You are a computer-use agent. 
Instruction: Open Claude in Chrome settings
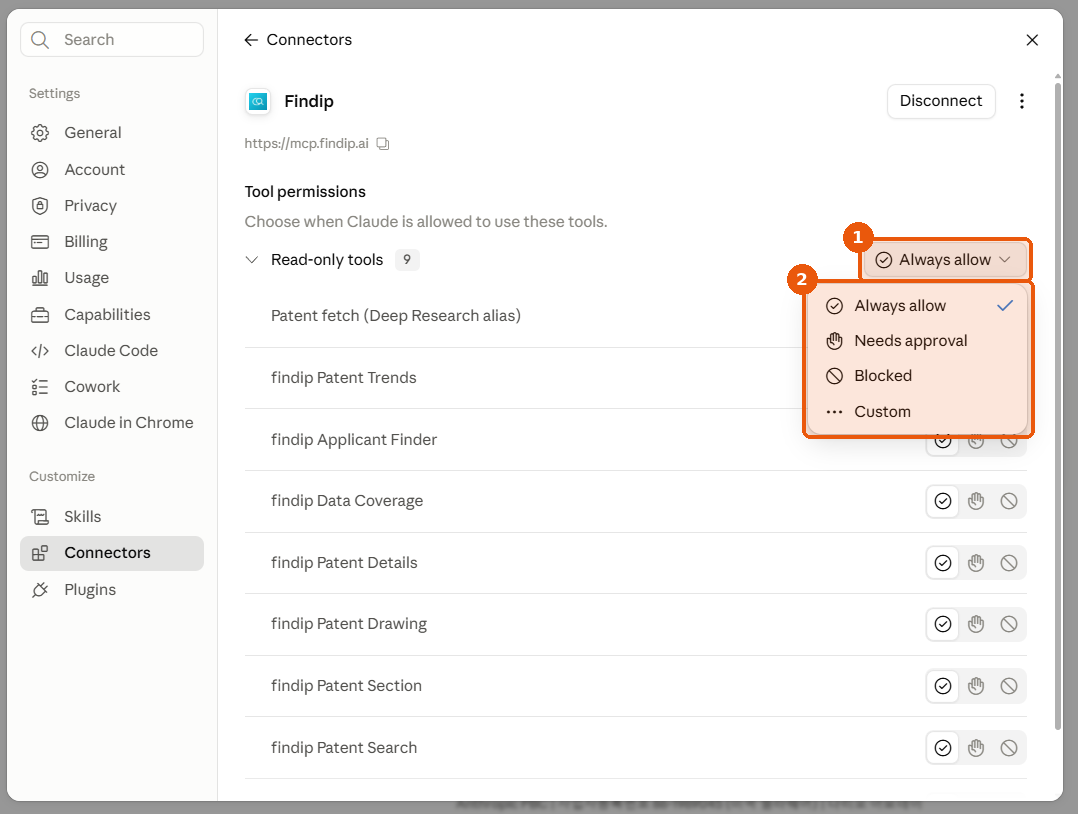point(112,423)
